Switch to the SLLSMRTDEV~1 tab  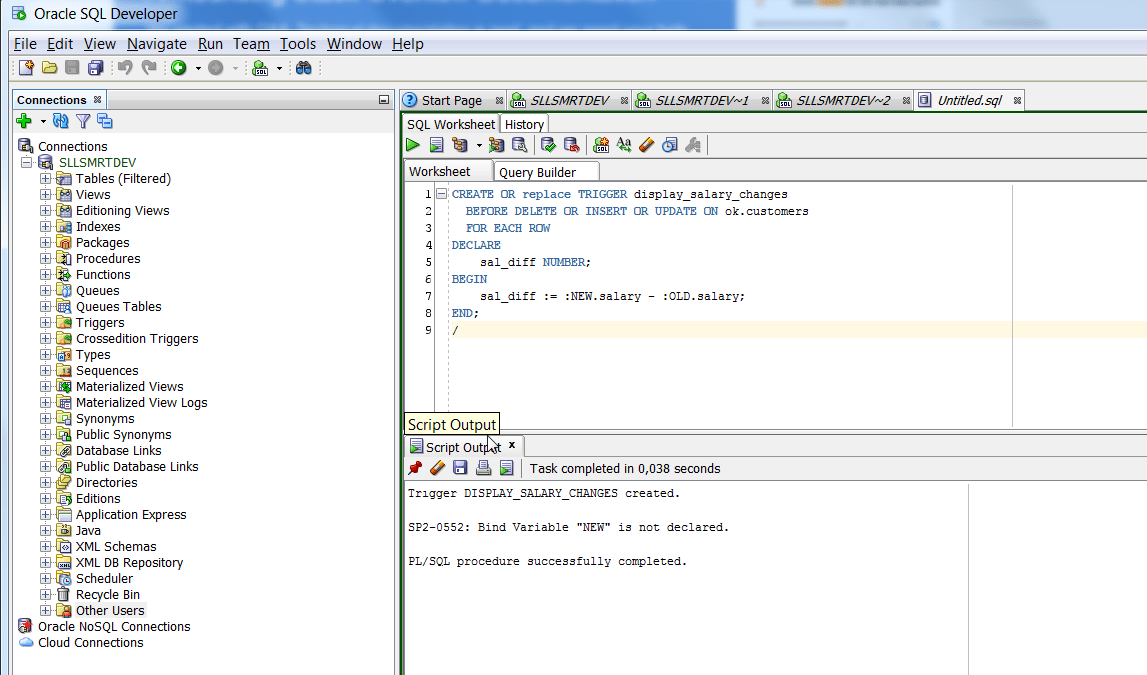(702, 100)
